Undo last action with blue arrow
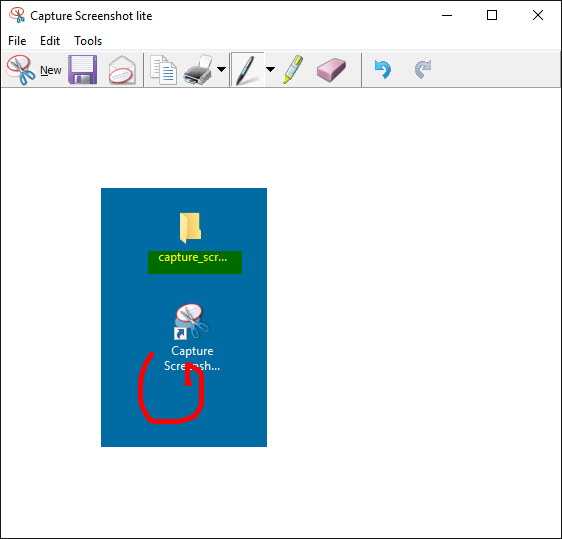The width and height of the screenshot is (562, 539). point(382,69)
